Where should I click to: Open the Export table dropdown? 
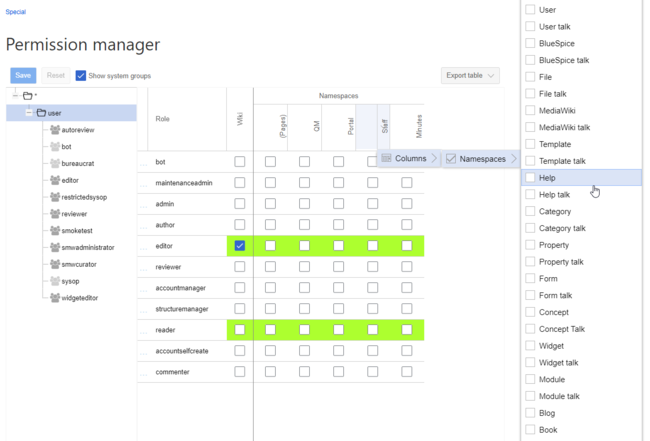pos(470,76)
